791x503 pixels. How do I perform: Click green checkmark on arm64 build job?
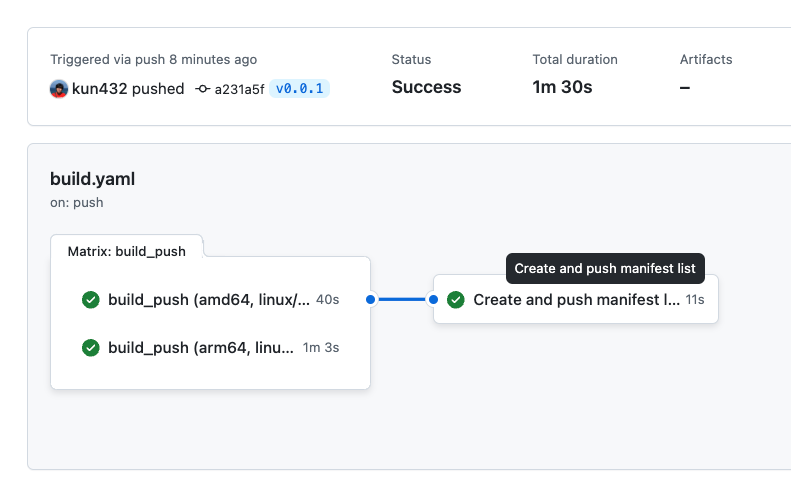click(x=91, y=348)
